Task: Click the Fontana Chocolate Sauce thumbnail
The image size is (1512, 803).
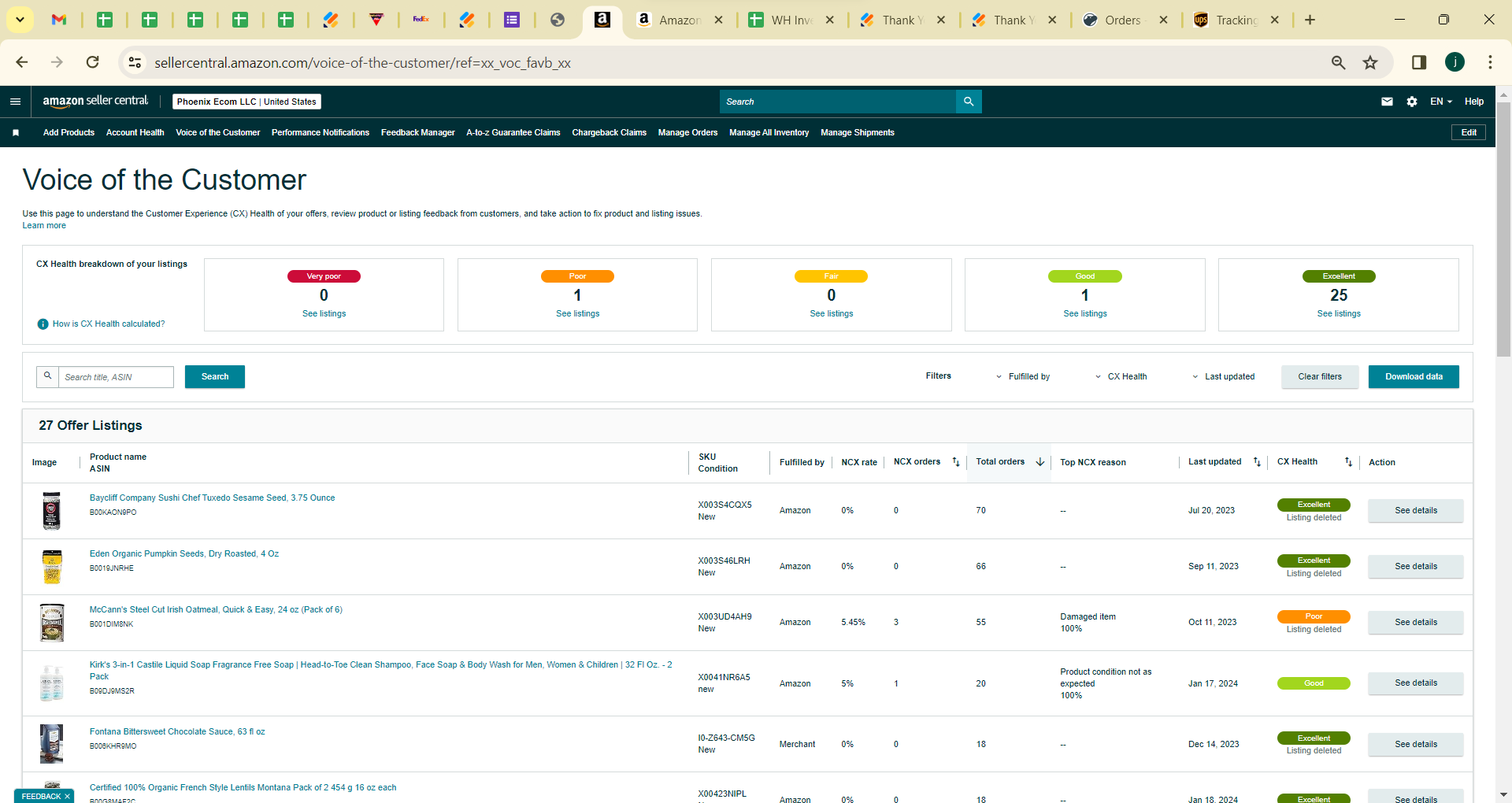Action: (x=52, y=744)
